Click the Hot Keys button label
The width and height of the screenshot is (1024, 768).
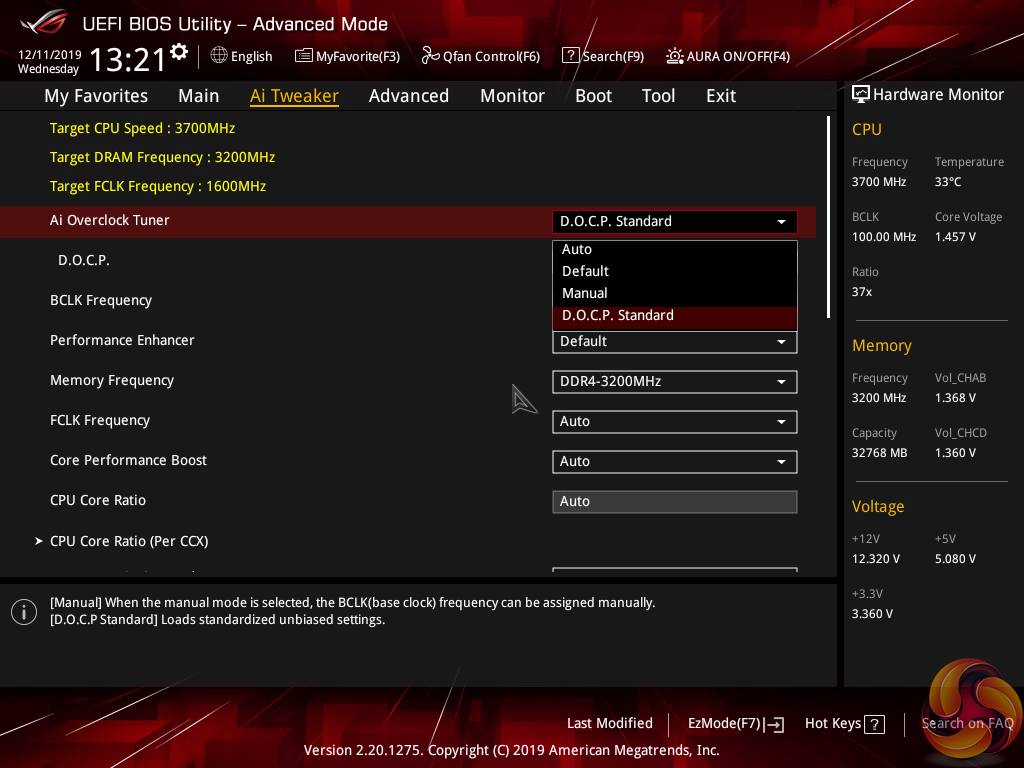point(833,724)
